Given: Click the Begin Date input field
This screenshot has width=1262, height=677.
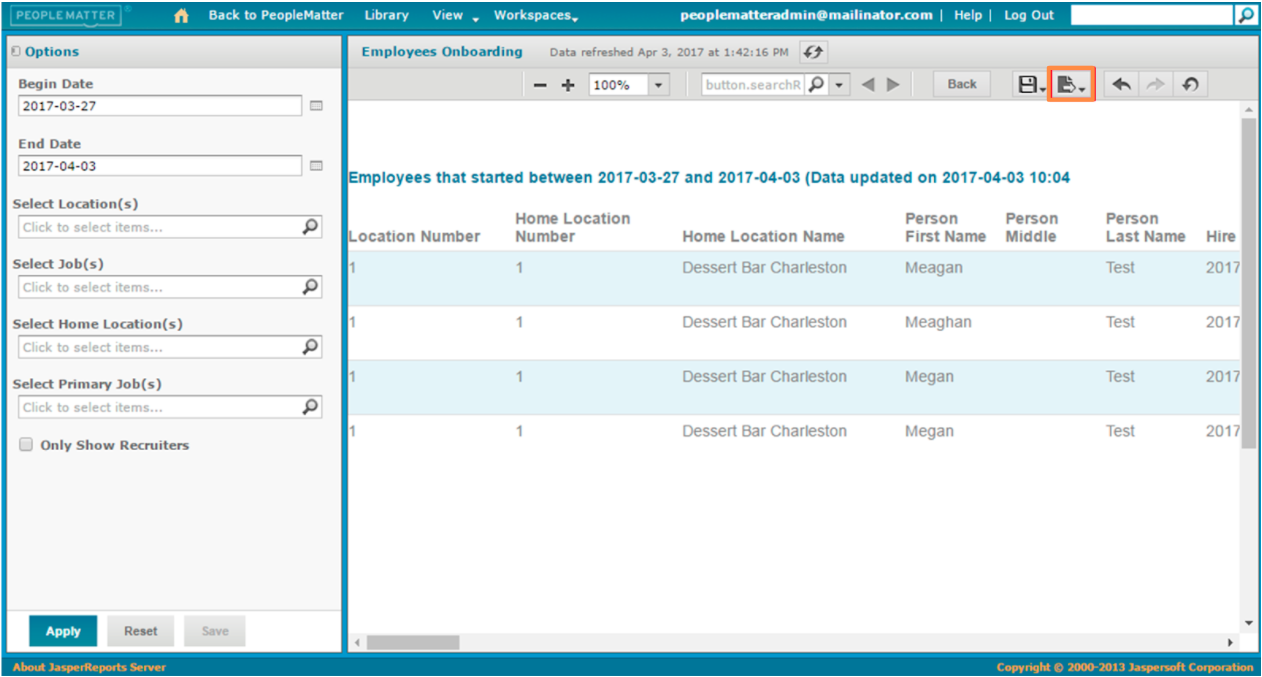Looking at the screenshot, I should 160,105.
